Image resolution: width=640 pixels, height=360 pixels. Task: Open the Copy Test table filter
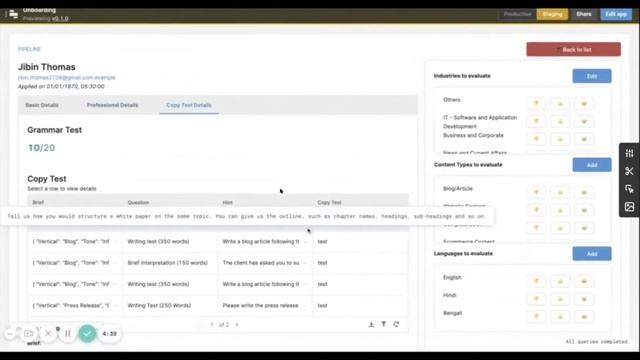click(384, 324)
